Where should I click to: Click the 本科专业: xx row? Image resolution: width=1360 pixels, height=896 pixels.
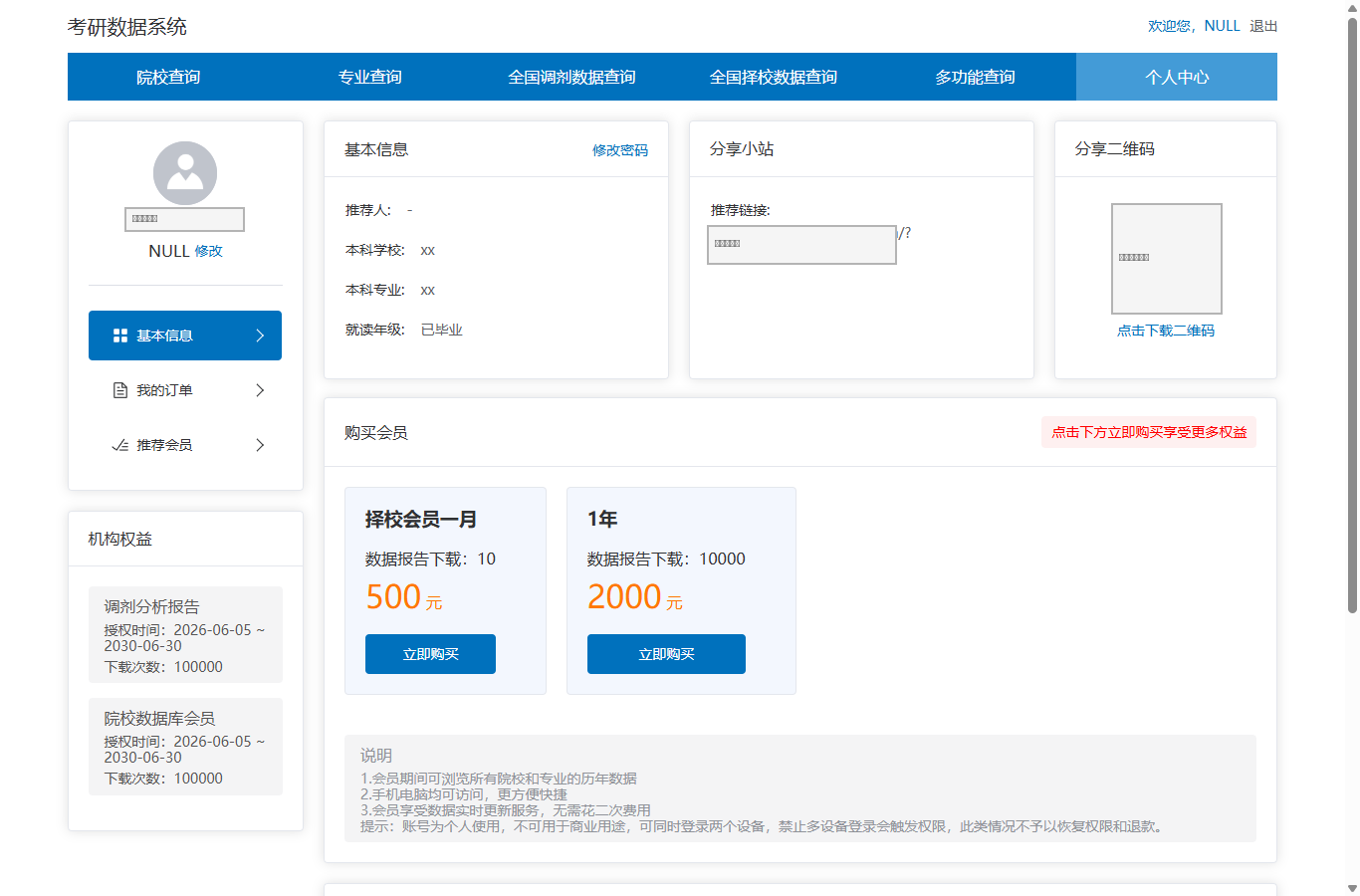coord(390,290)
